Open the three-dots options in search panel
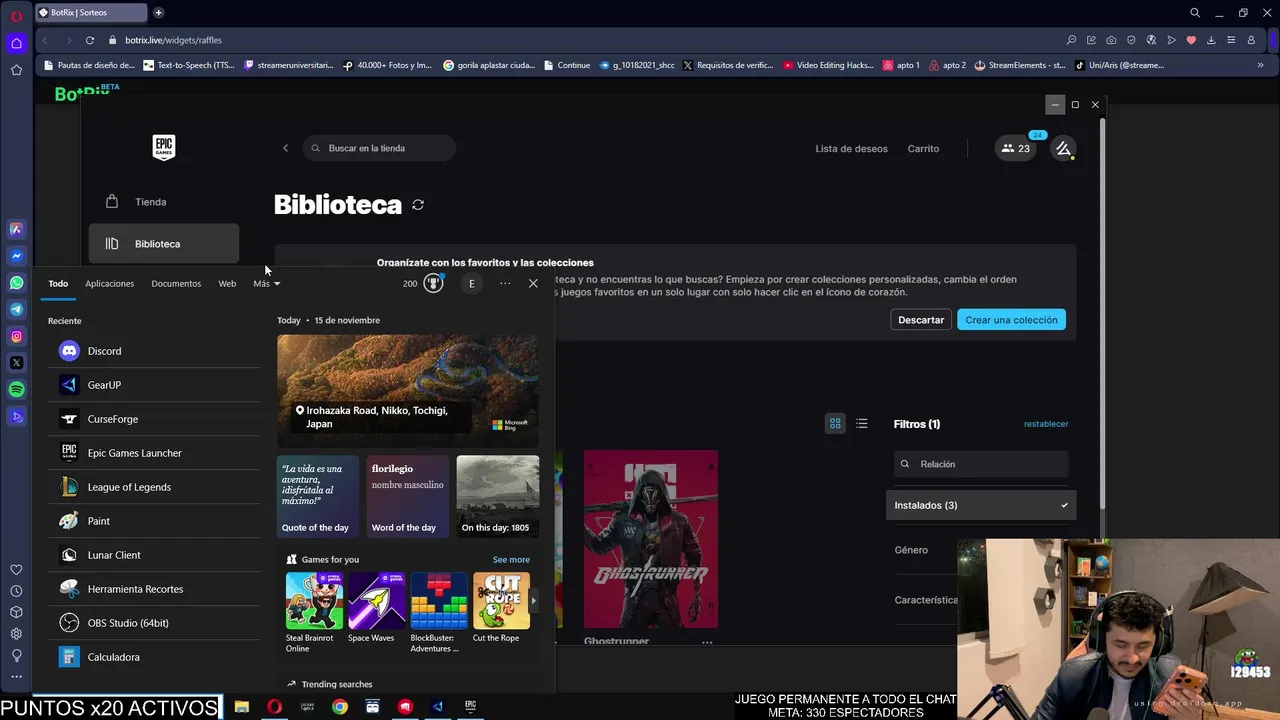The width and height of the screenshot is (1280, 720). click(505, 283)
